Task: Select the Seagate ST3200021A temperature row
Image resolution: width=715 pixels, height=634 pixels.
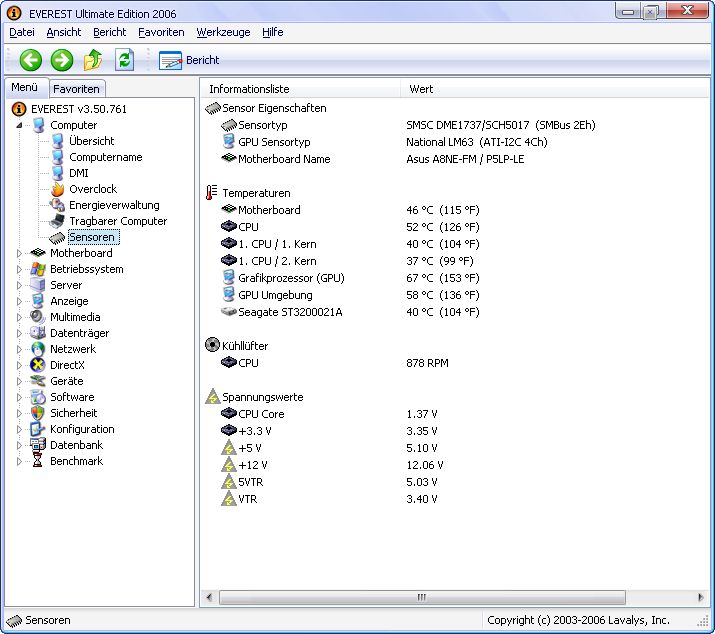Action: 350,312
